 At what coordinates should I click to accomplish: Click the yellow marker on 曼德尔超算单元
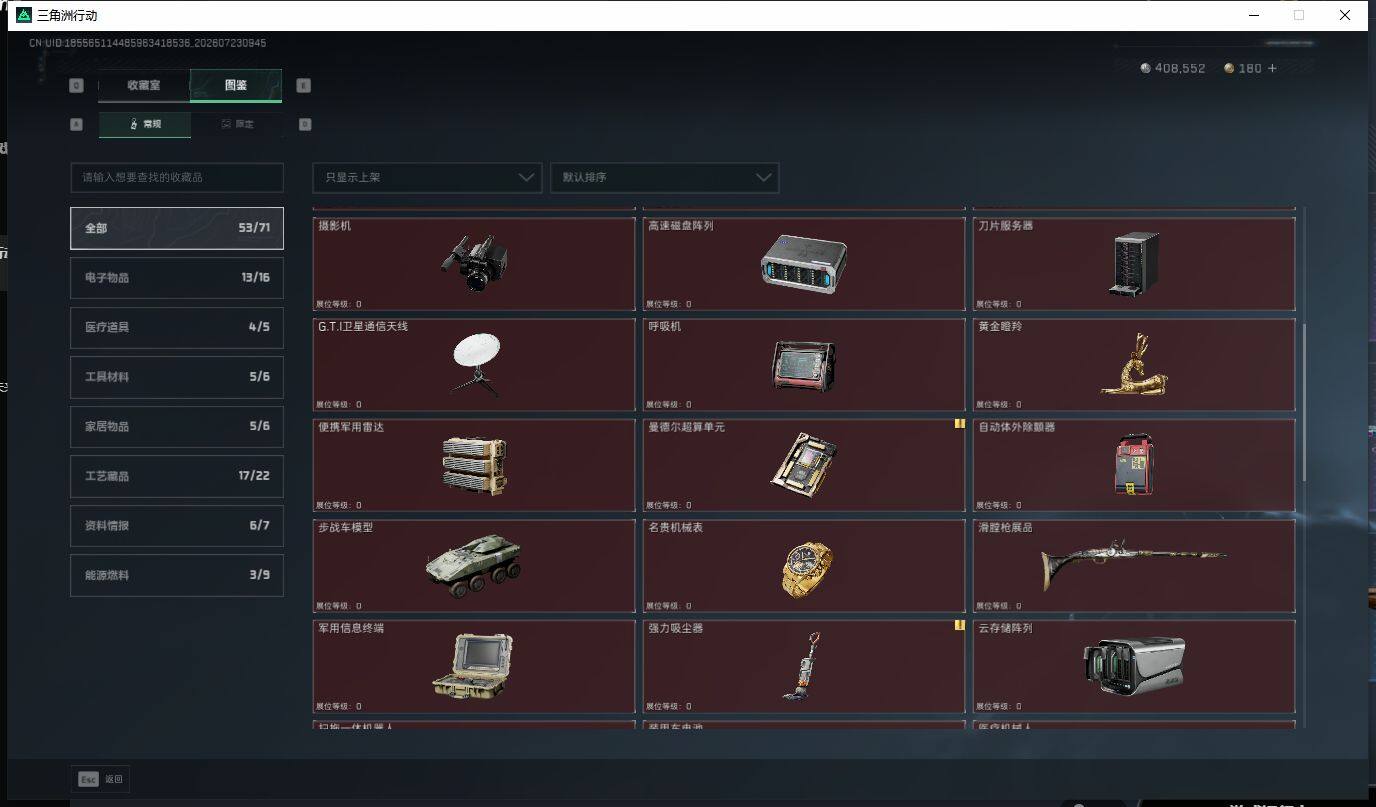tap(959, 424)
